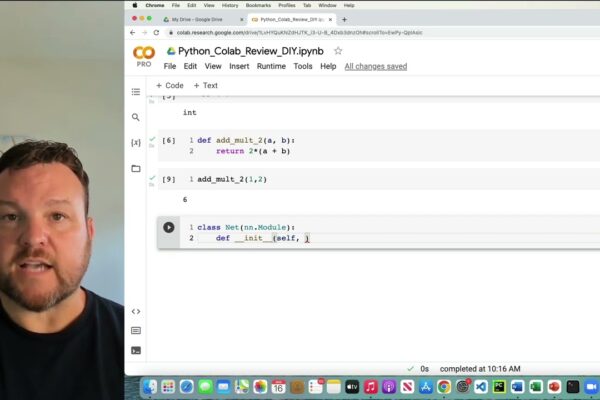Viewport: 600px width, 400px height.
Task: Open Safari from the Dock
Action: point(187,387)
